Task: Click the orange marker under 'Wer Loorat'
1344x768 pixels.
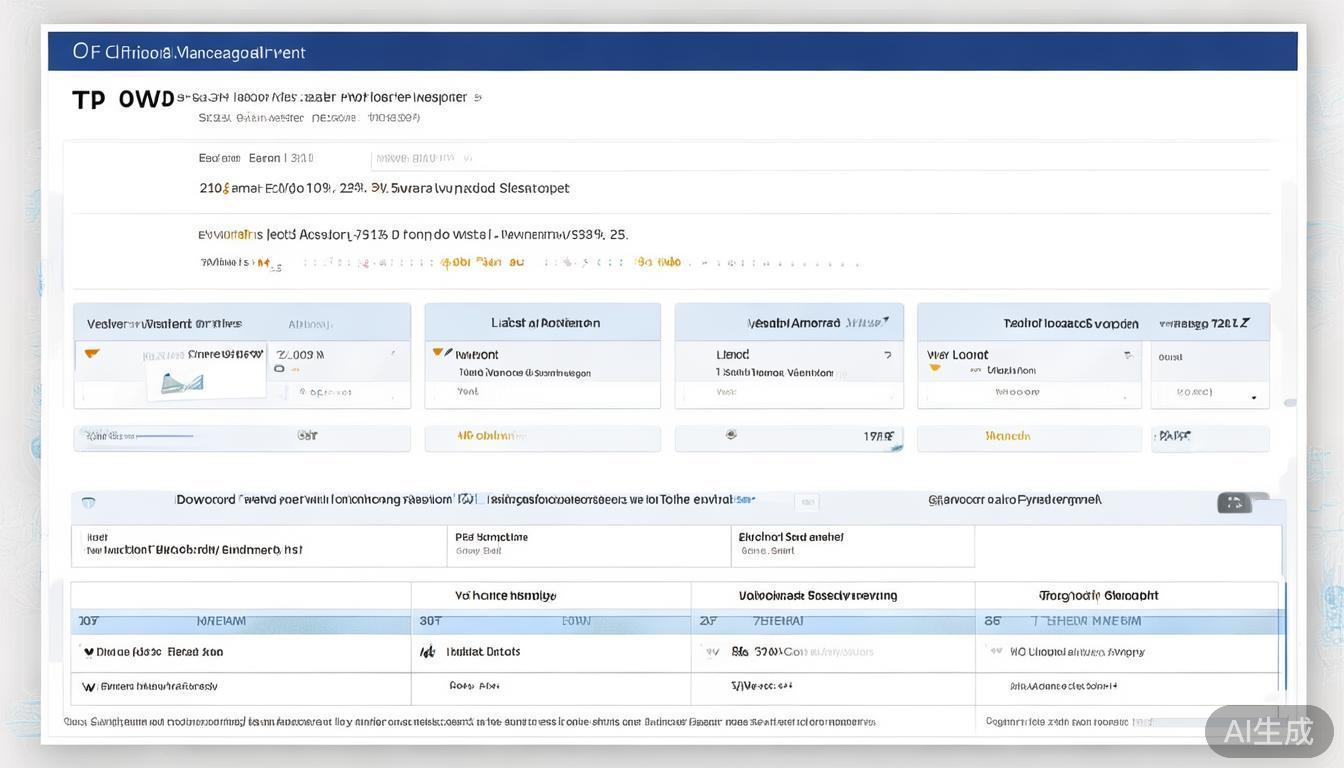Action: click(935, 368)
